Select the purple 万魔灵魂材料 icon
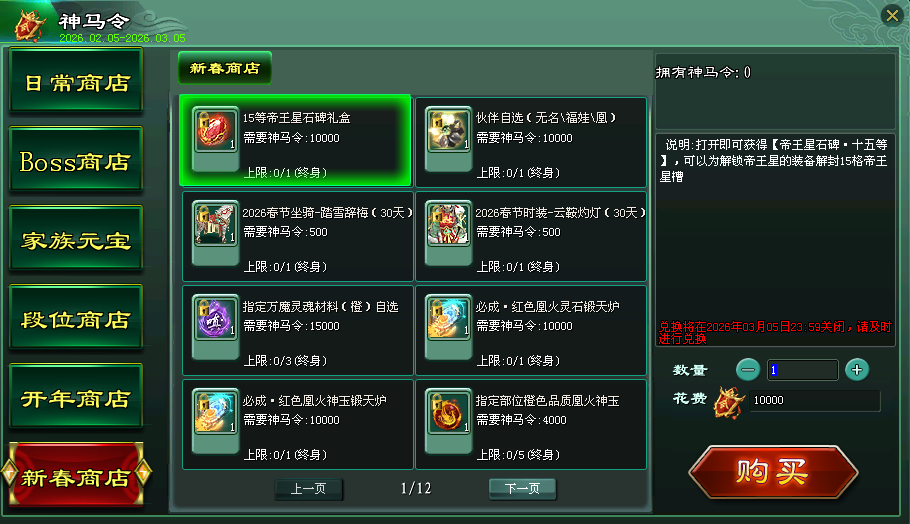 coord(215,318)
